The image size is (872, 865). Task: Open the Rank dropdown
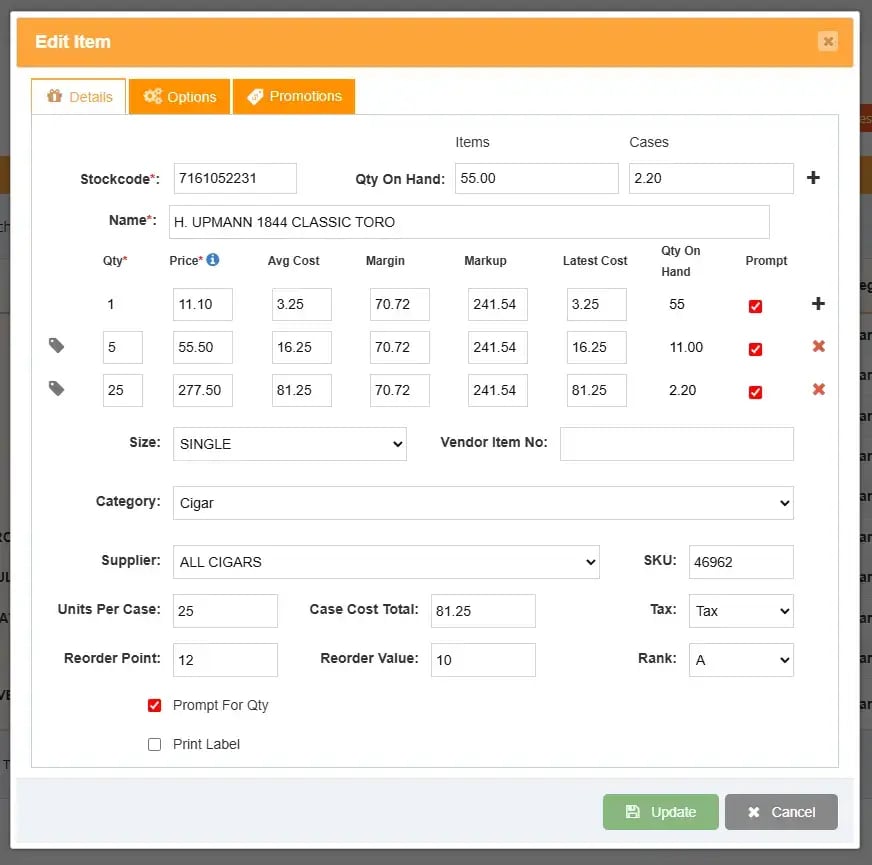click(740, 660)
